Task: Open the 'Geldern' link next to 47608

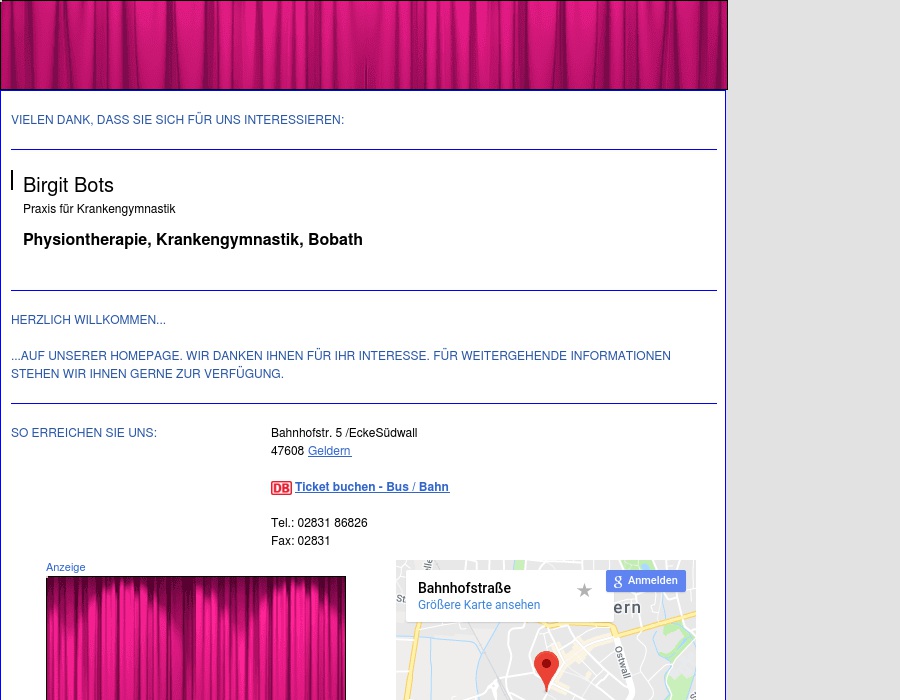Action: click(x=329, y=451)
